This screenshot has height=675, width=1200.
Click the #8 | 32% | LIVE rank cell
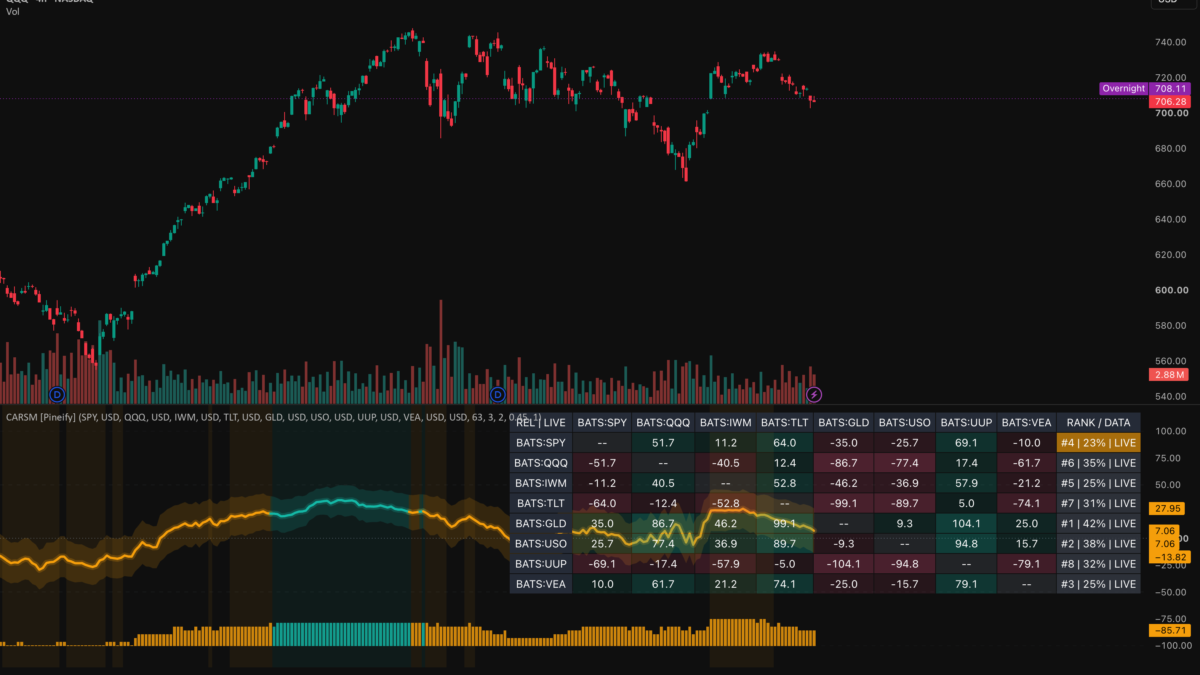coord(1098,564)
